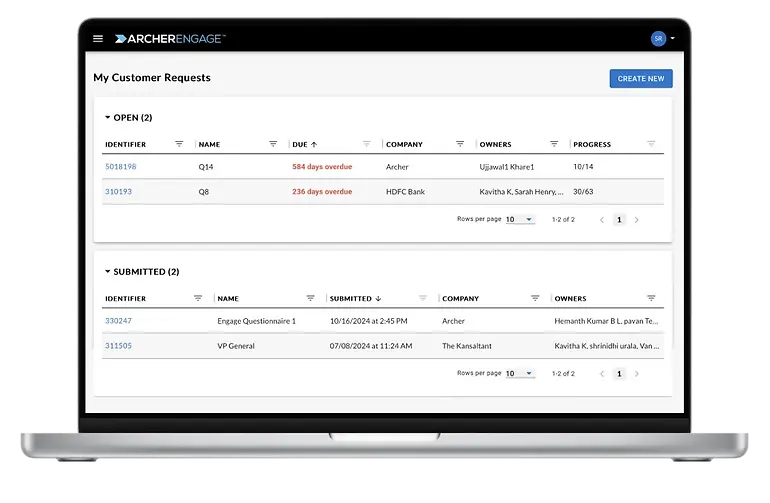Click the 'Q14' name cell
Viewport: 770px width, 503px height.
pyautogui.click(x=206, y=167)
